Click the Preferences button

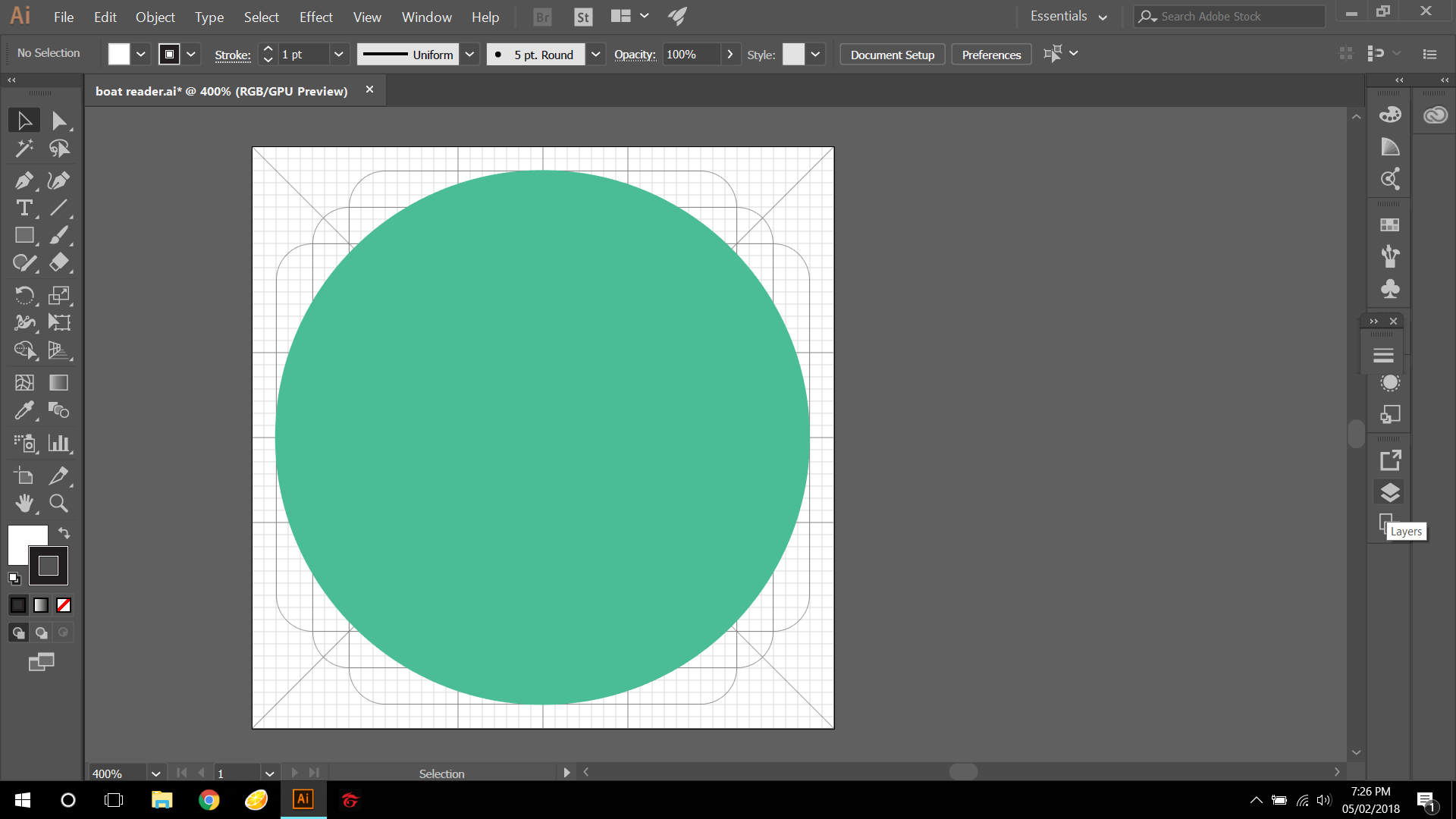click(990, 54)
